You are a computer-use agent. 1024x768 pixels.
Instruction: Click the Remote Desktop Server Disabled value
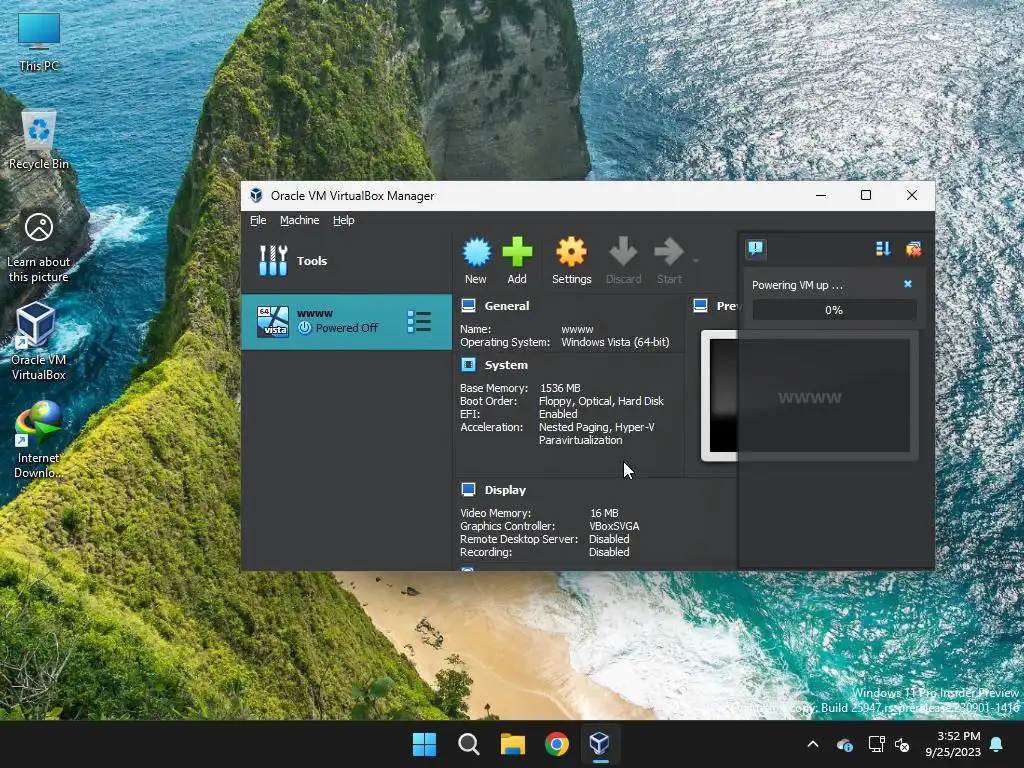point(609,539)
